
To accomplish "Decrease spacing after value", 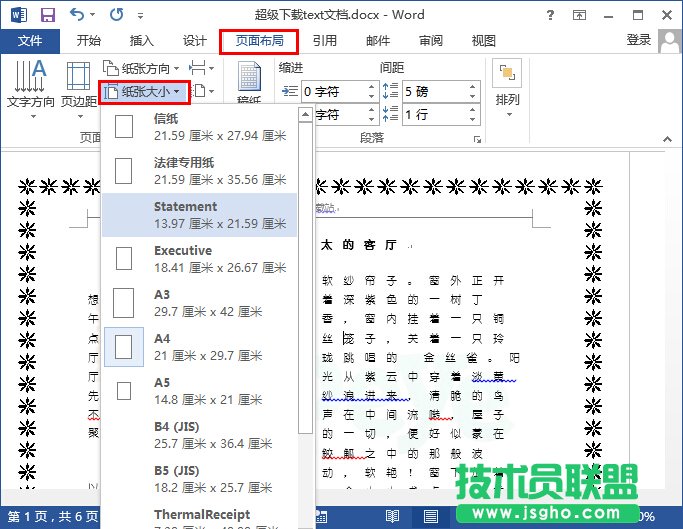I will tap(473, 119).
